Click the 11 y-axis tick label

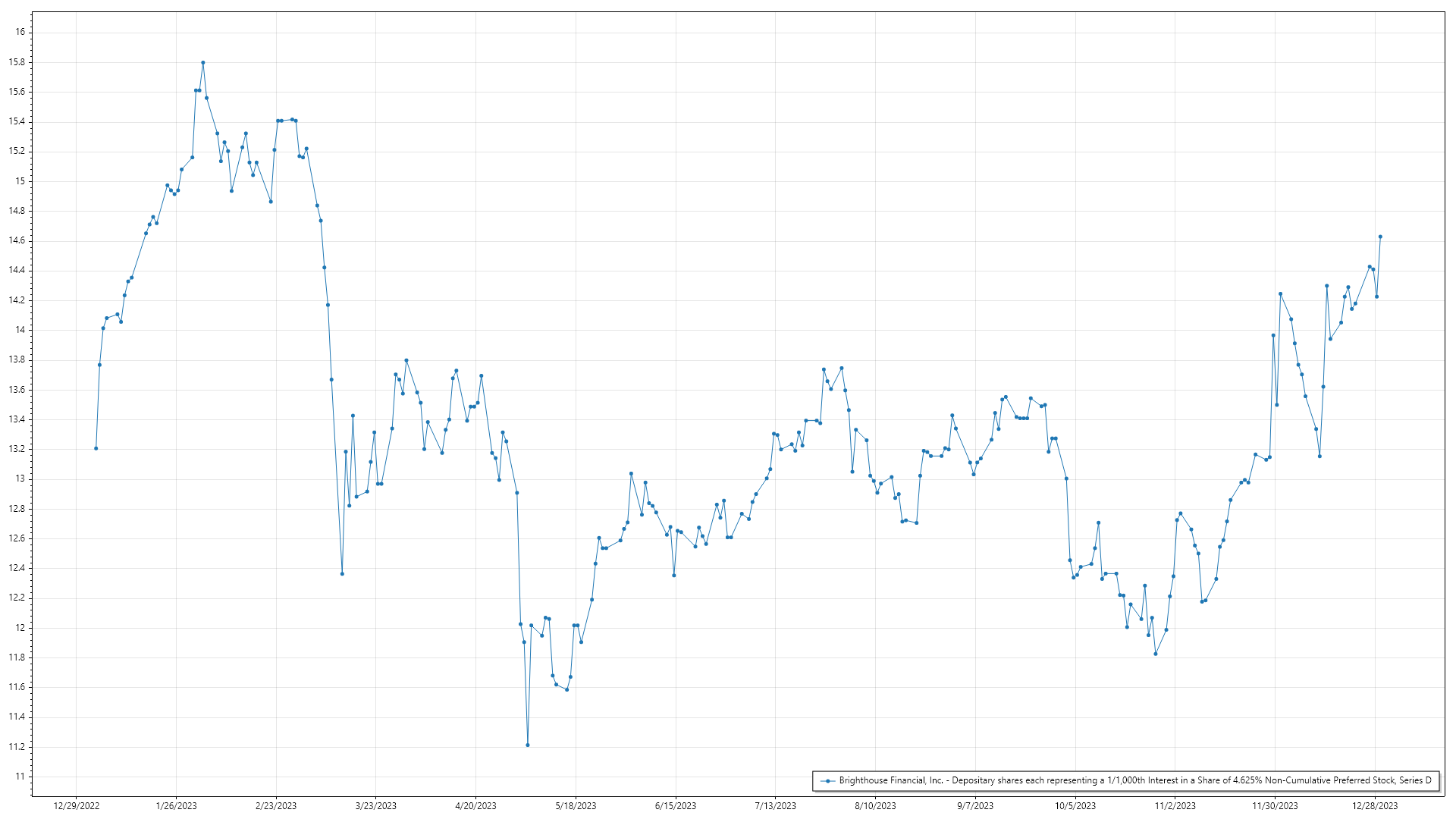[20, 777]
